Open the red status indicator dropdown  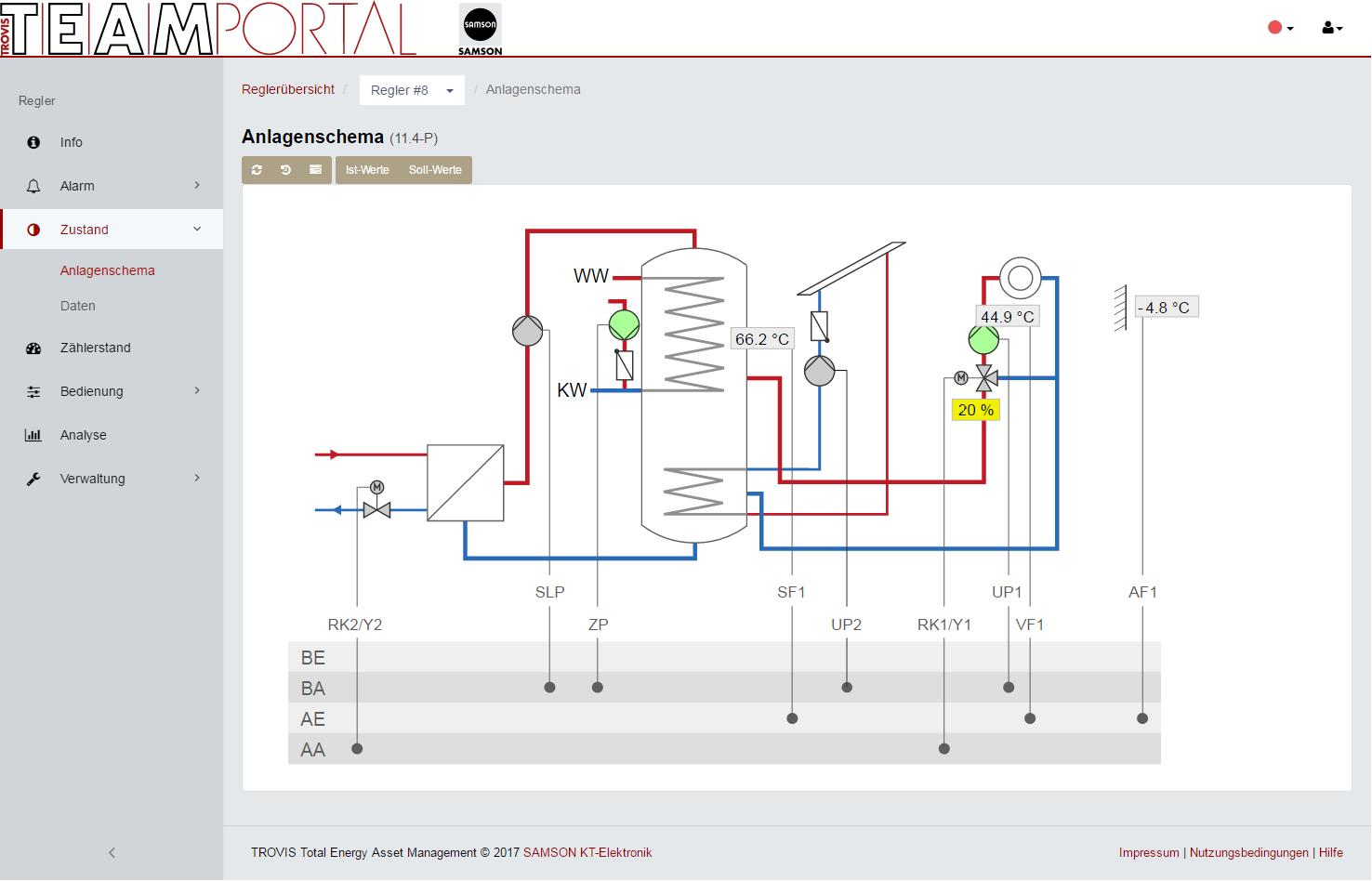point(1281,28)
